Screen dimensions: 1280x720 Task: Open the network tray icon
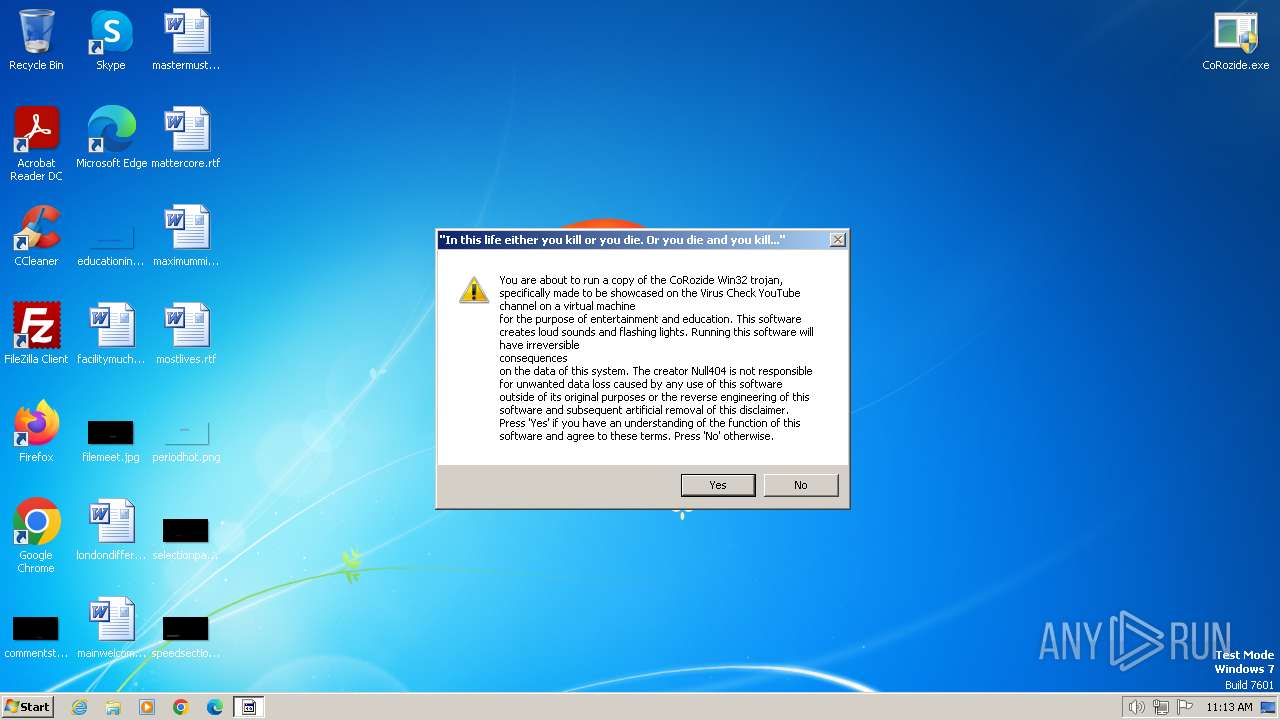[x=1161, y=707]
